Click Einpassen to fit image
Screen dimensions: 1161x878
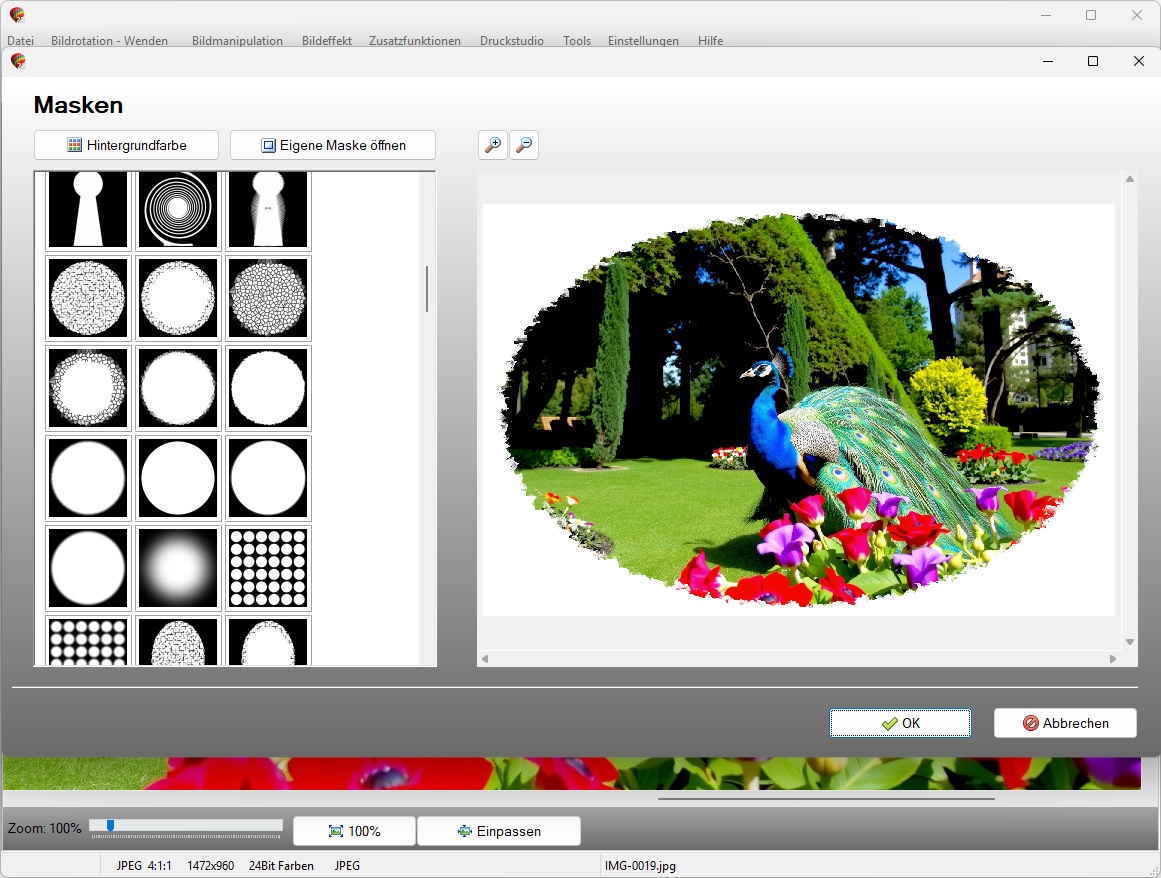[x=498, y=831]
